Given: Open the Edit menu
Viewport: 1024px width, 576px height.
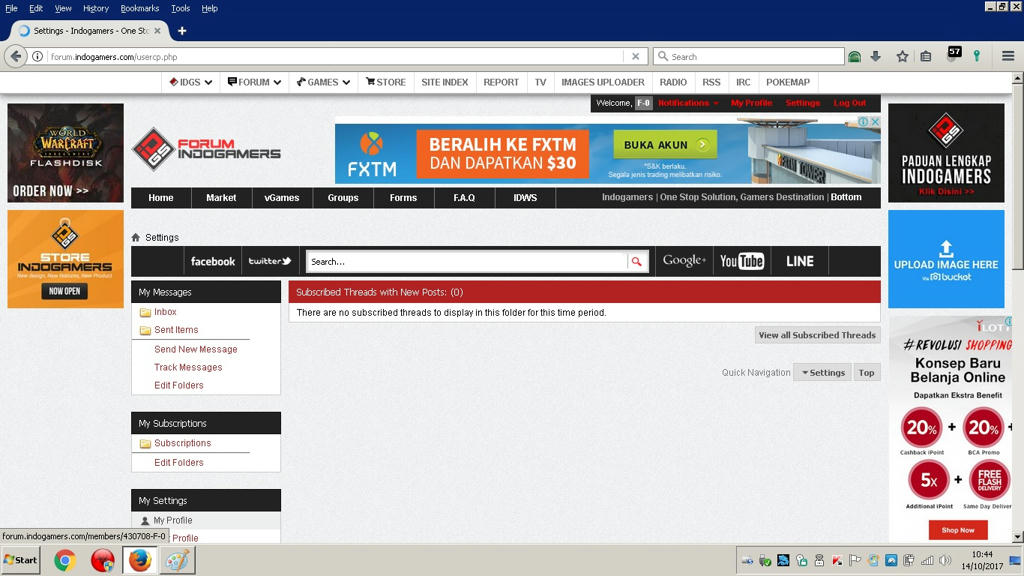Looking at the screenshot, I should [x=36, y=8].
